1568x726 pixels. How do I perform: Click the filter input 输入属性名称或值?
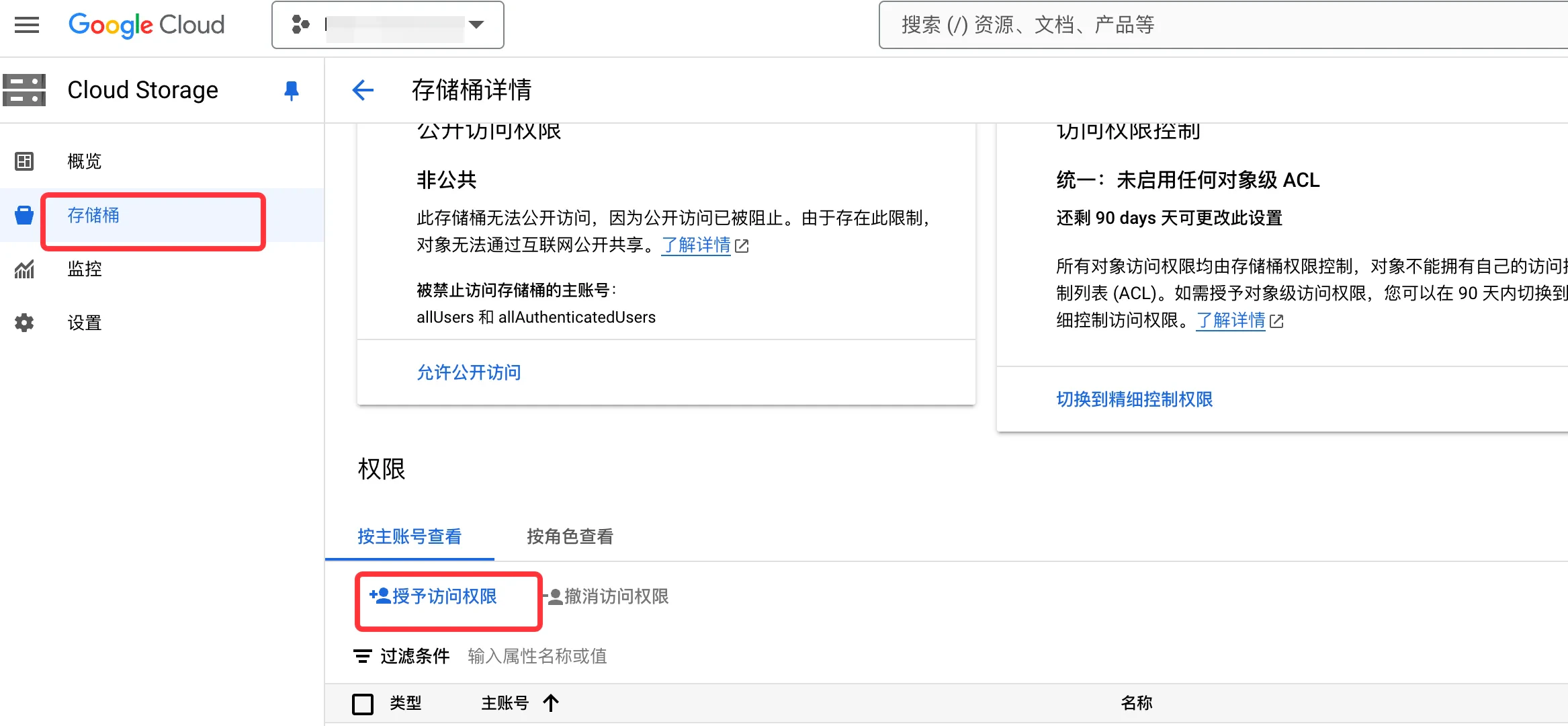537,656
